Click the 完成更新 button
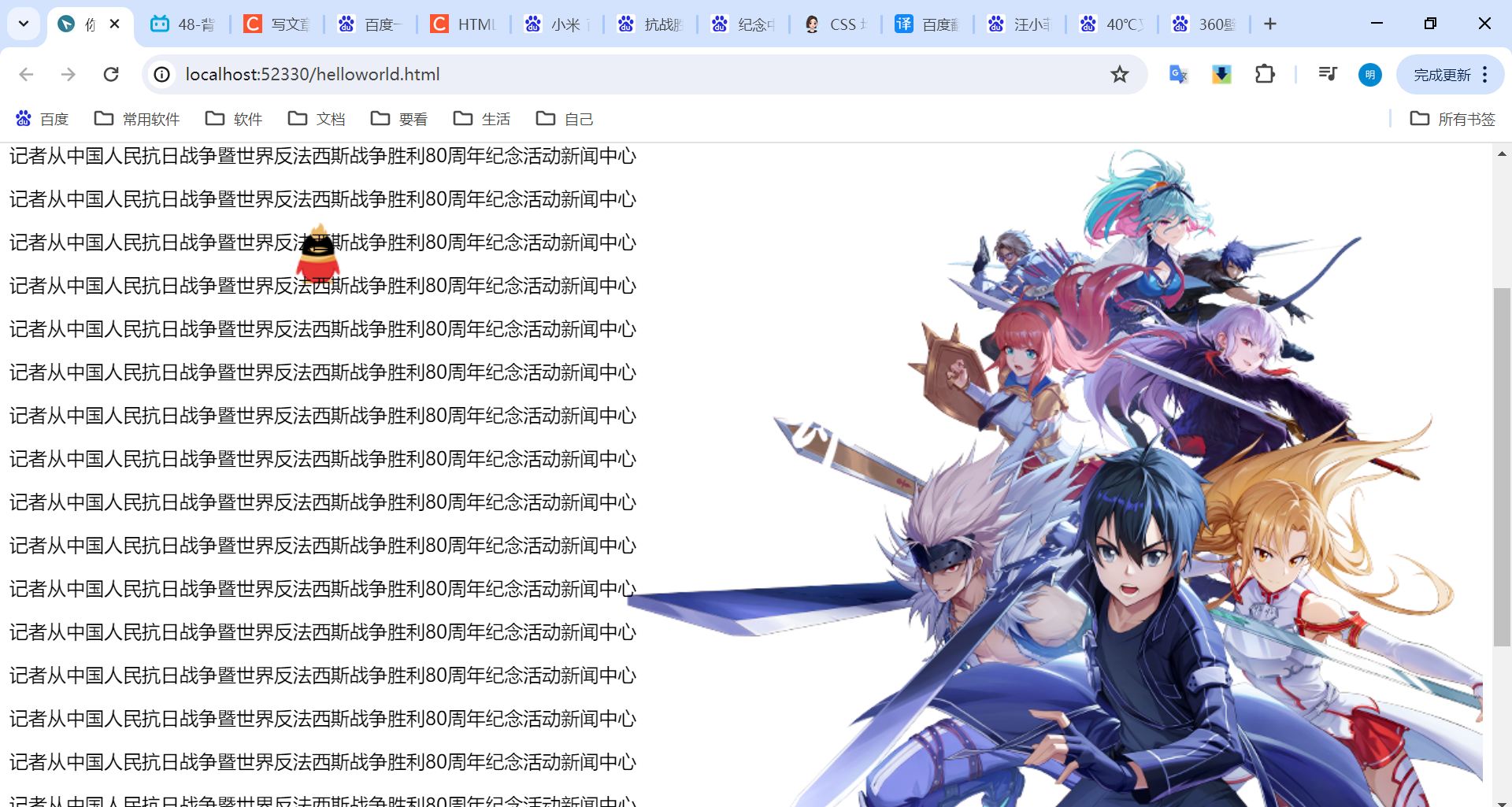This screenshot has width=1512, height=807. (x=1441, y=75)
